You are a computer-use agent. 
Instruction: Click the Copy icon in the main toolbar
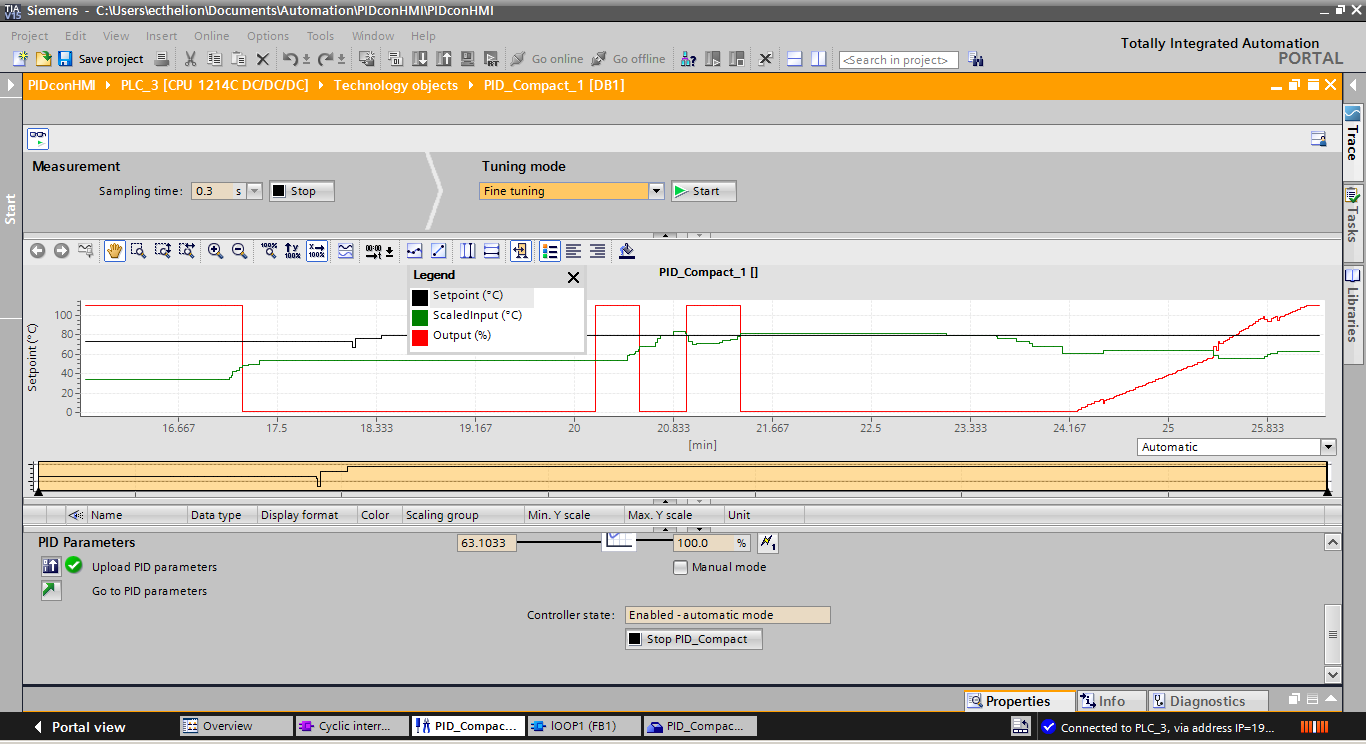[x=214, y=59]
